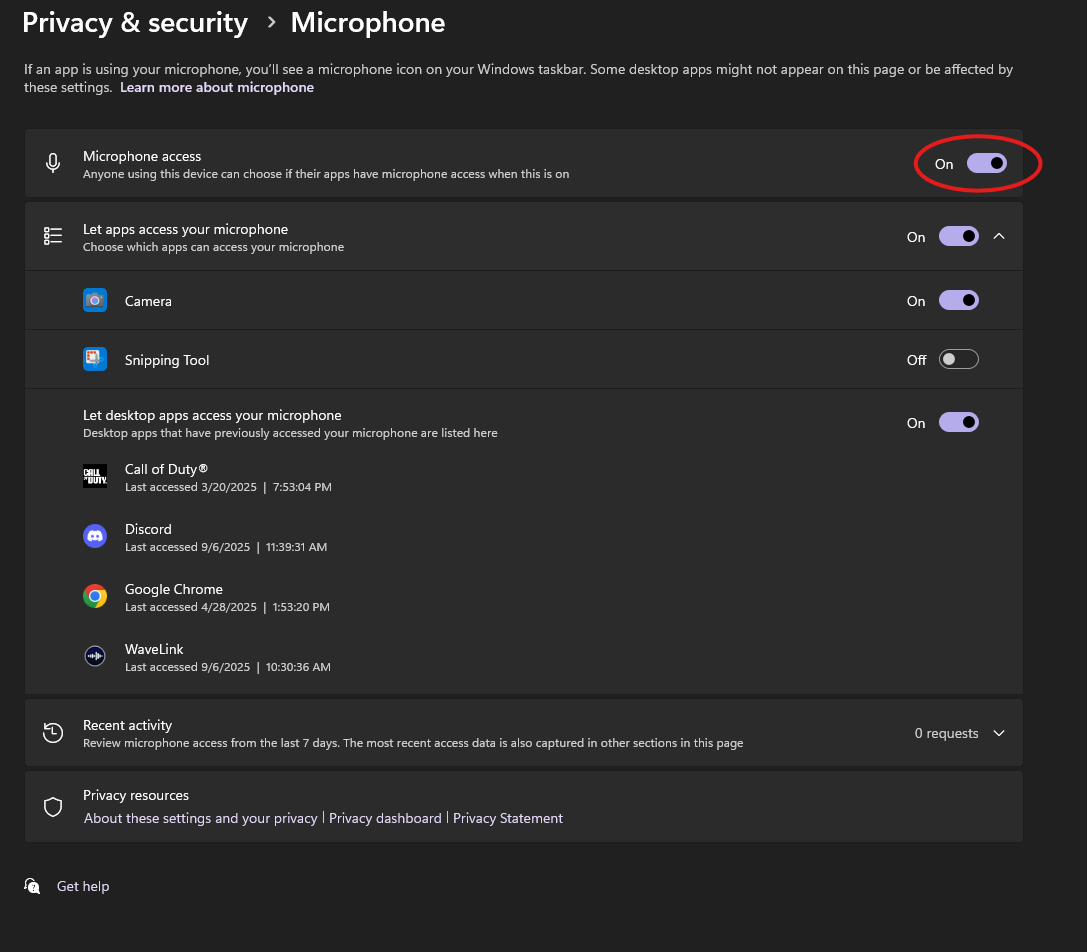Open Learn more about microphone
Image resolution: width=1087 pixels, height=952 pixels.
216,87
